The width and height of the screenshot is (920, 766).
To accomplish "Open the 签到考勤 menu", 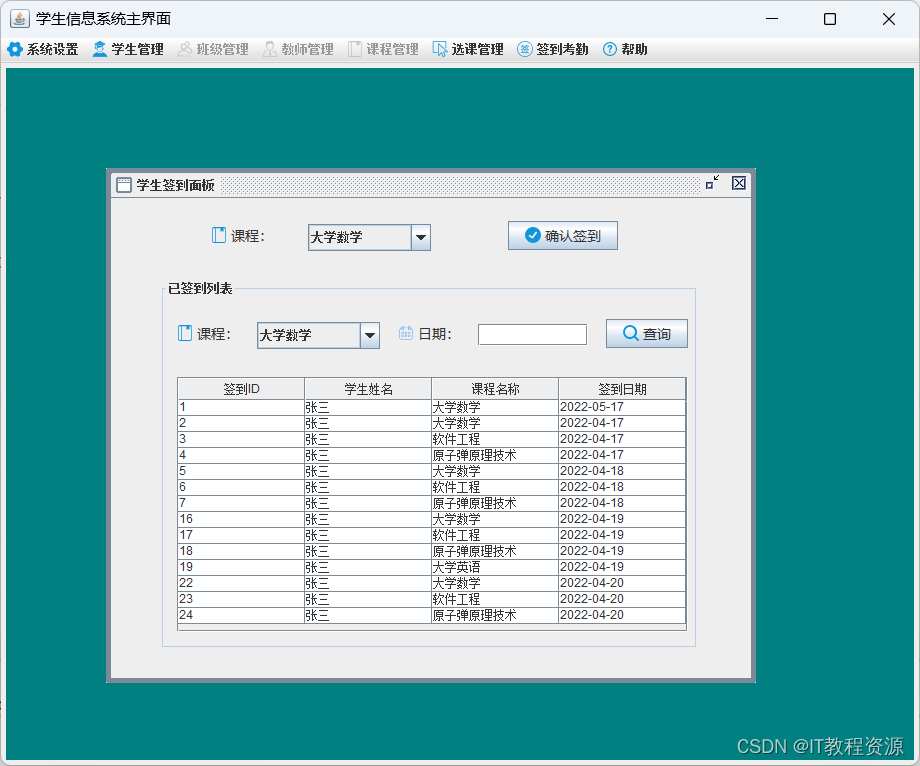I will pos(553,49).
